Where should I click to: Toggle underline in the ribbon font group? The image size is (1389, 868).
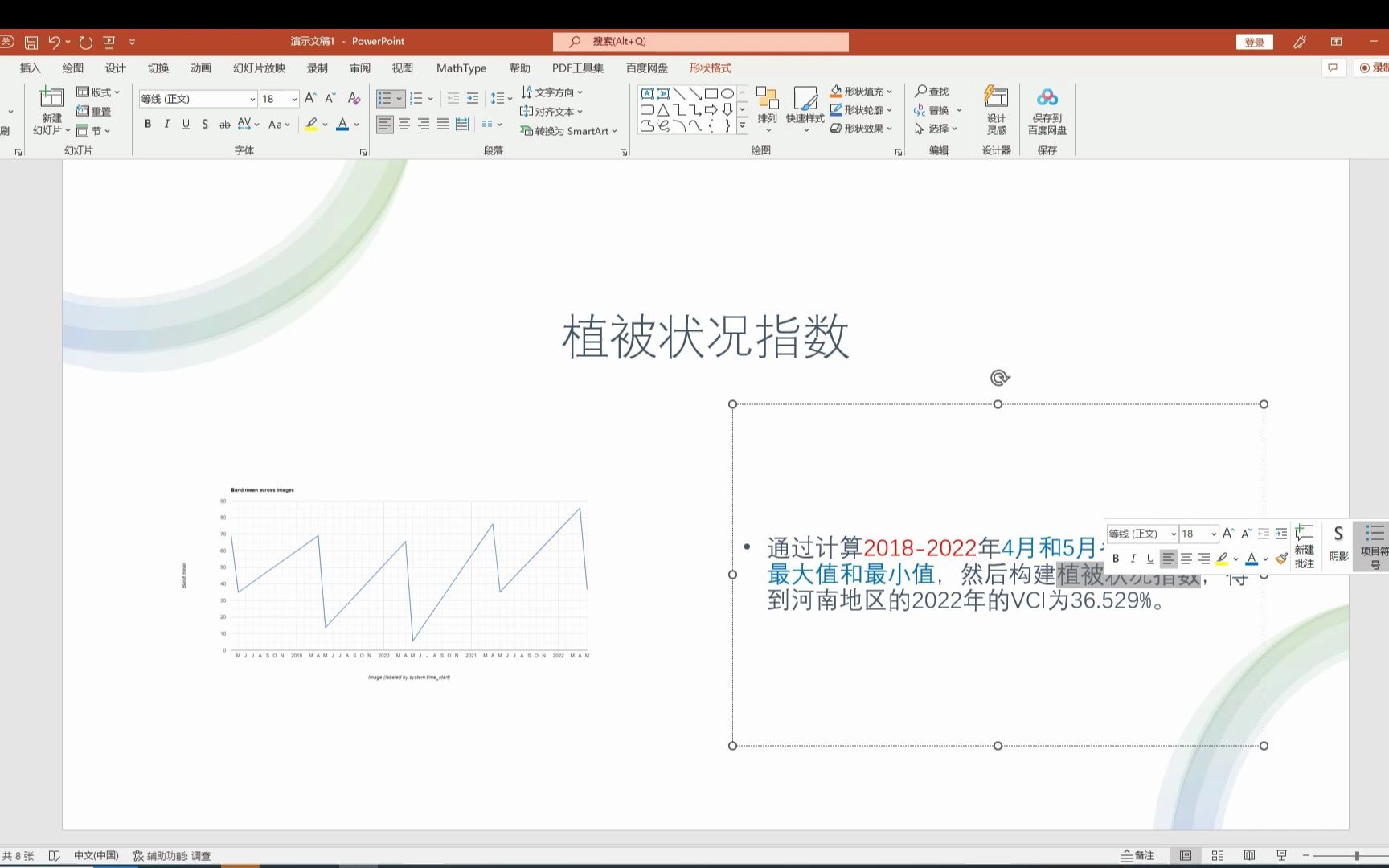[186, 124]
